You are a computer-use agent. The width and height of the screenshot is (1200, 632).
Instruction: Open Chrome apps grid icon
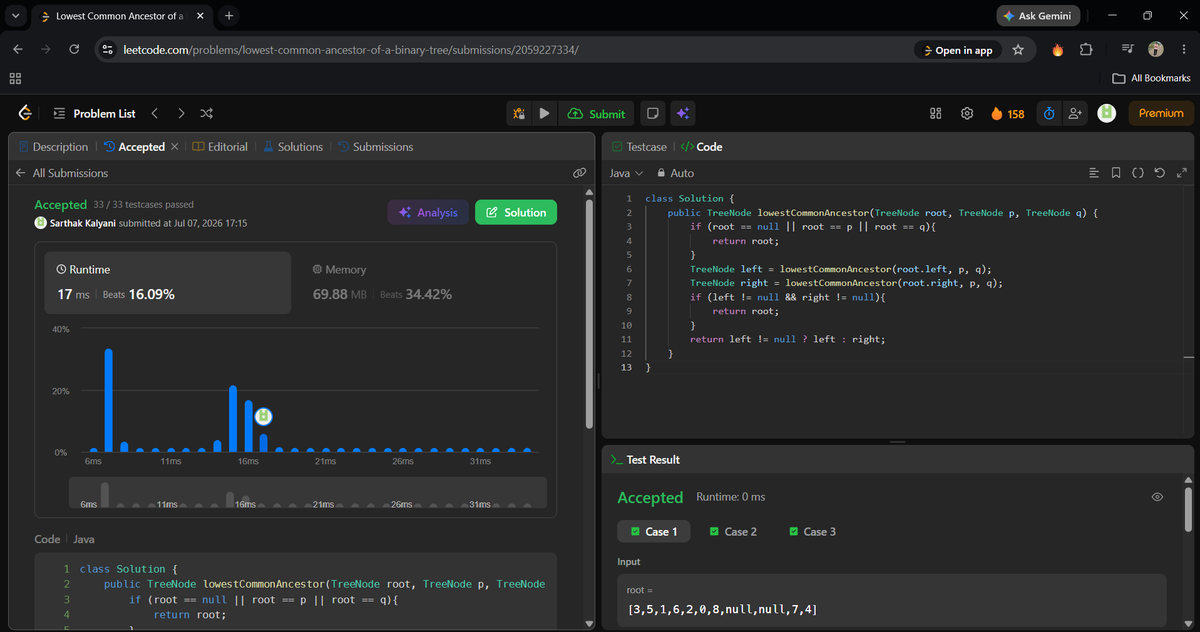(x=15, y=78)
